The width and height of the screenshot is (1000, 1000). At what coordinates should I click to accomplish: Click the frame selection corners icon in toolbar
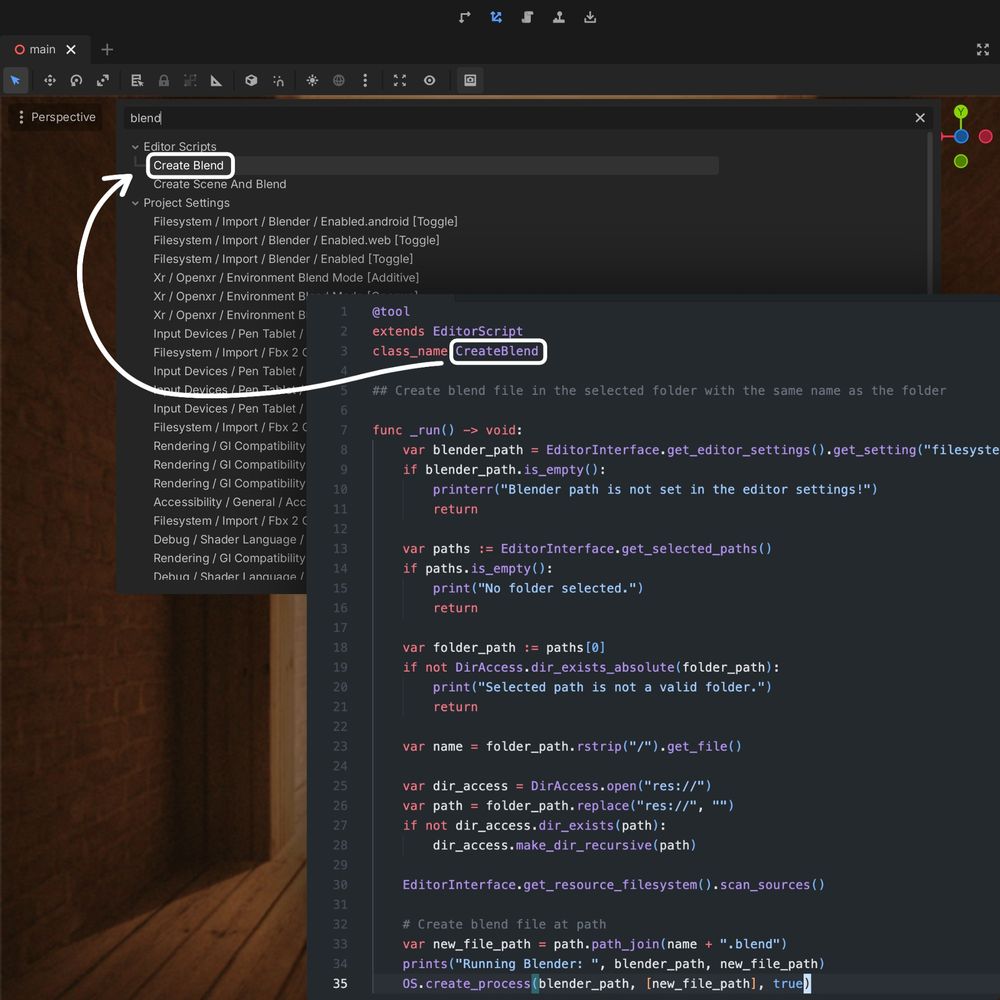tap(400, 80)
